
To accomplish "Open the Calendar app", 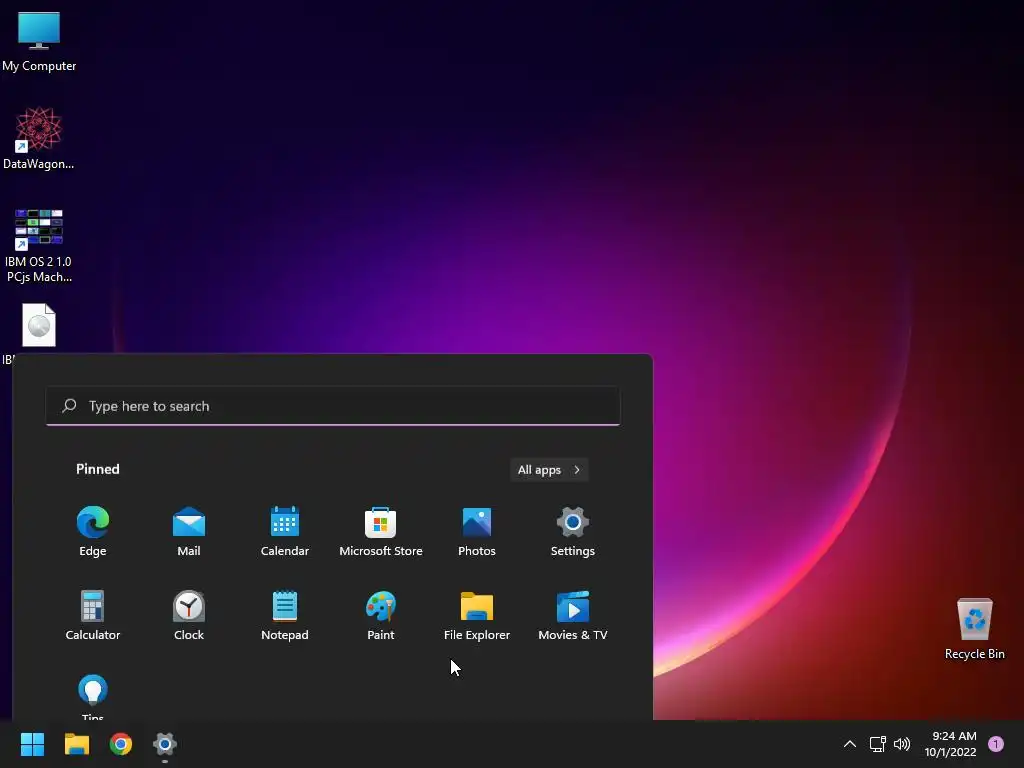I will 285,531.
